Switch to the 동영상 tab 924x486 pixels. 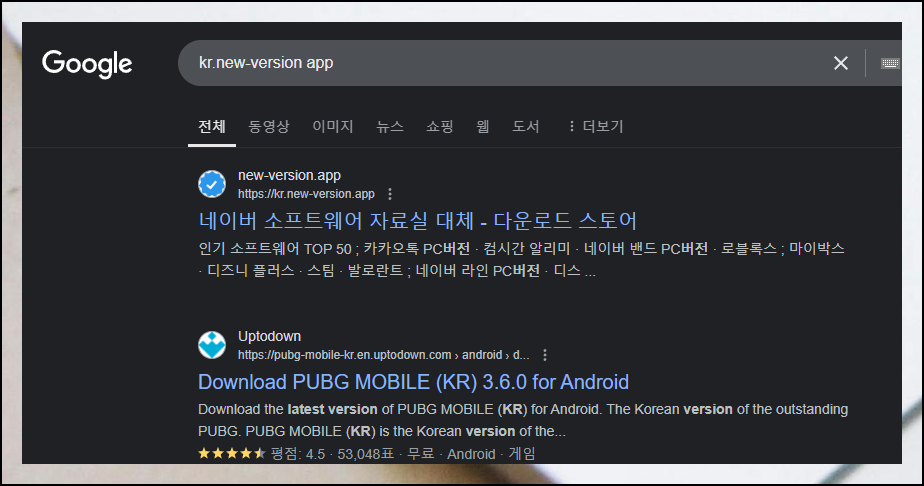269,126
